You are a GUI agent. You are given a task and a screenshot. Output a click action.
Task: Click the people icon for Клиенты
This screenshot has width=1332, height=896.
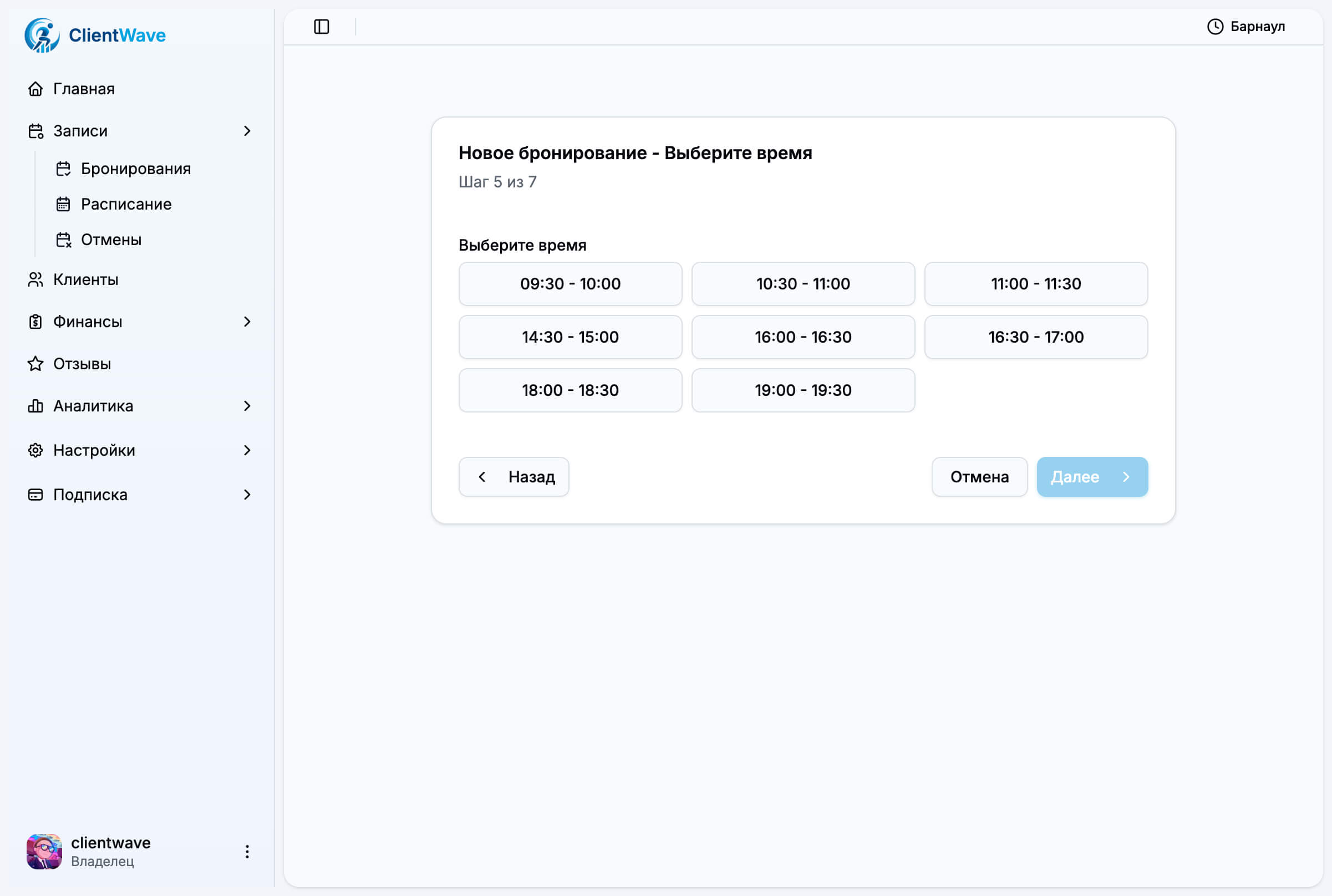pos(35,279)
